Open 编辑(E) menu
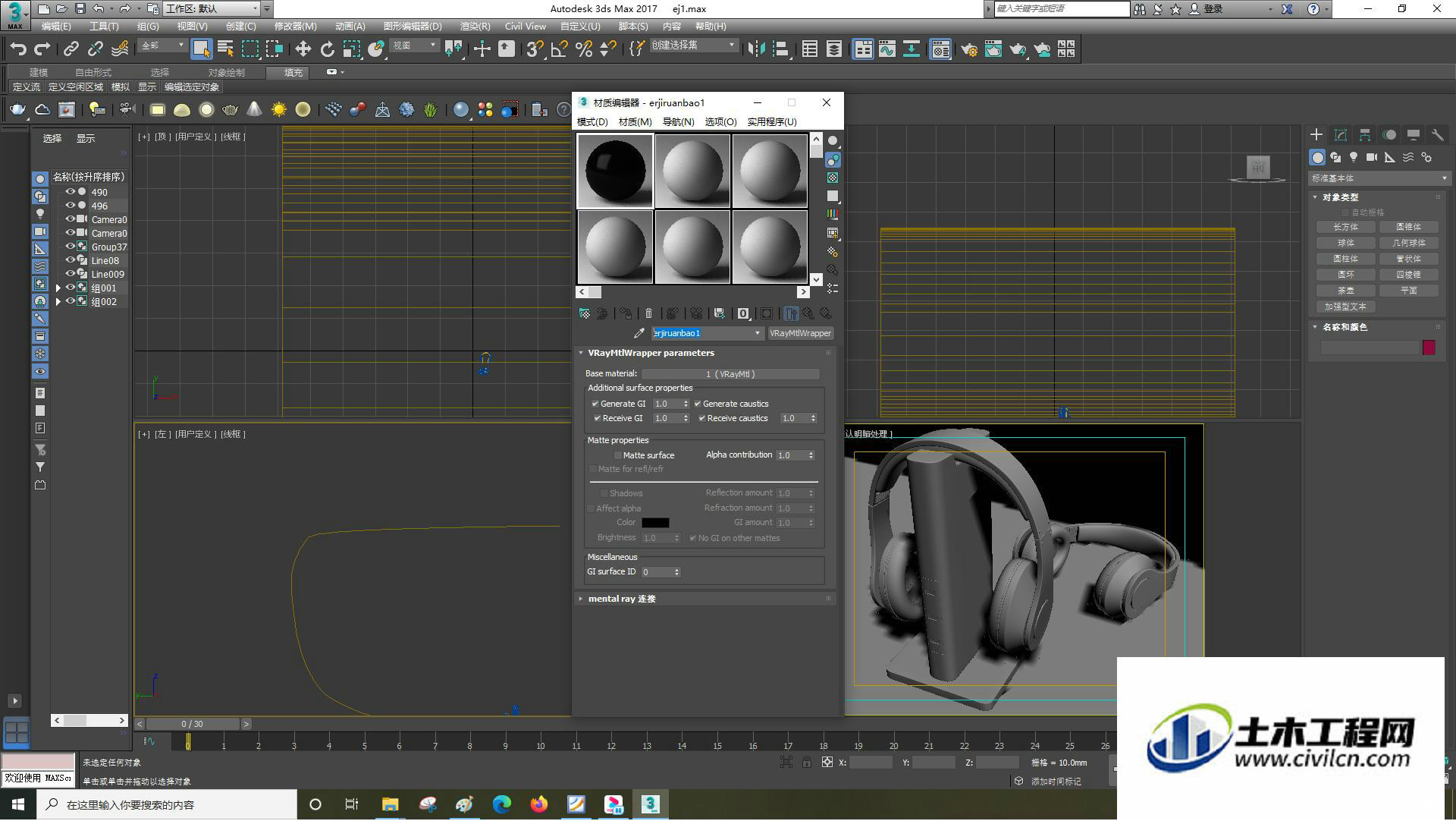Image resolution: width=1456 pixels, height=821 pixels. 56,27
